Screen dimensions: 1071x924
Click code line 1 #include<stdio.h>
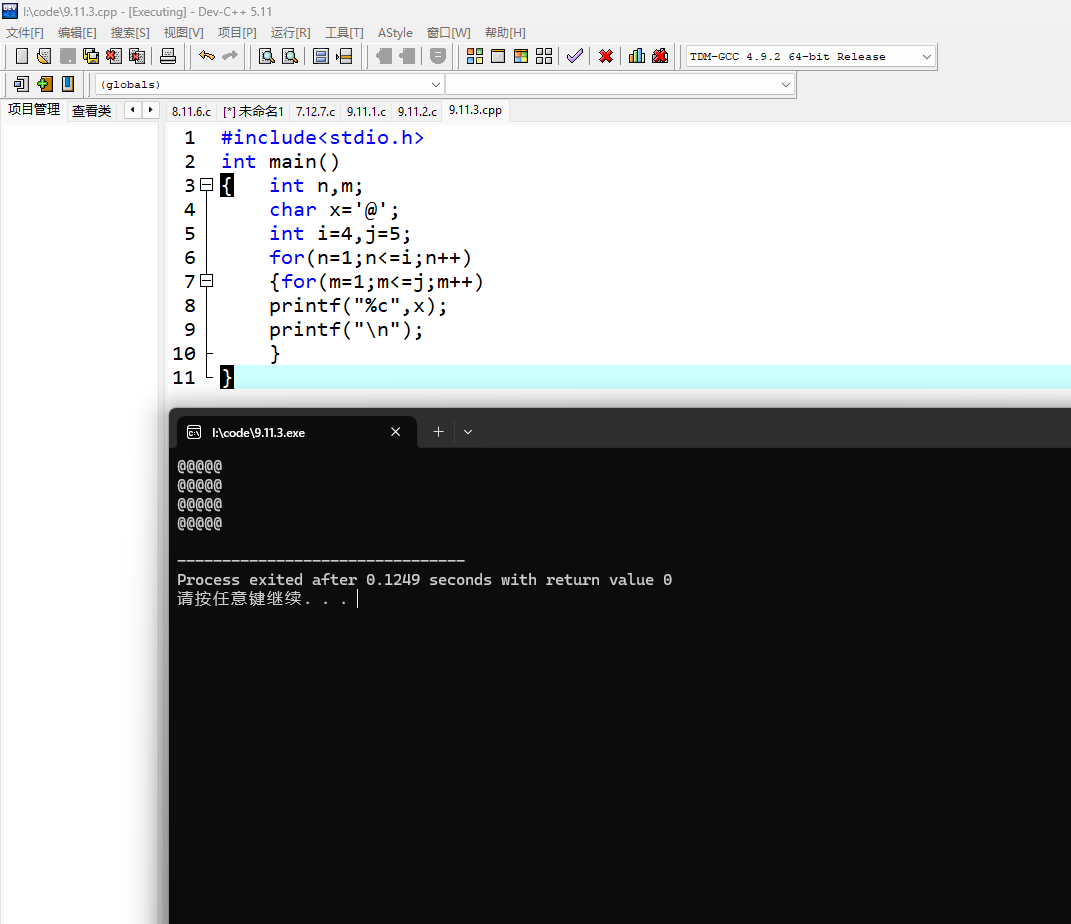point(322,137)
